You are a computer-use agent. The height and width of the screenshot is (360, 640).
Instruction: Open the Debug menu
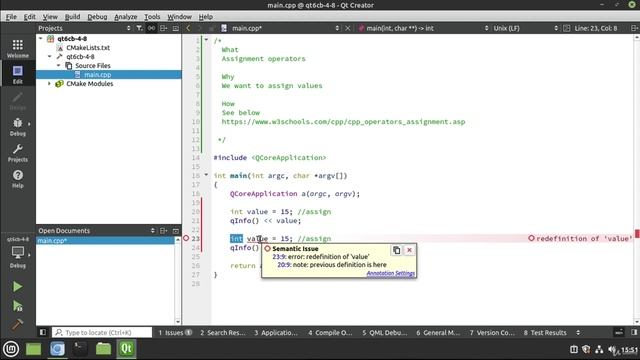pos(97,17)
